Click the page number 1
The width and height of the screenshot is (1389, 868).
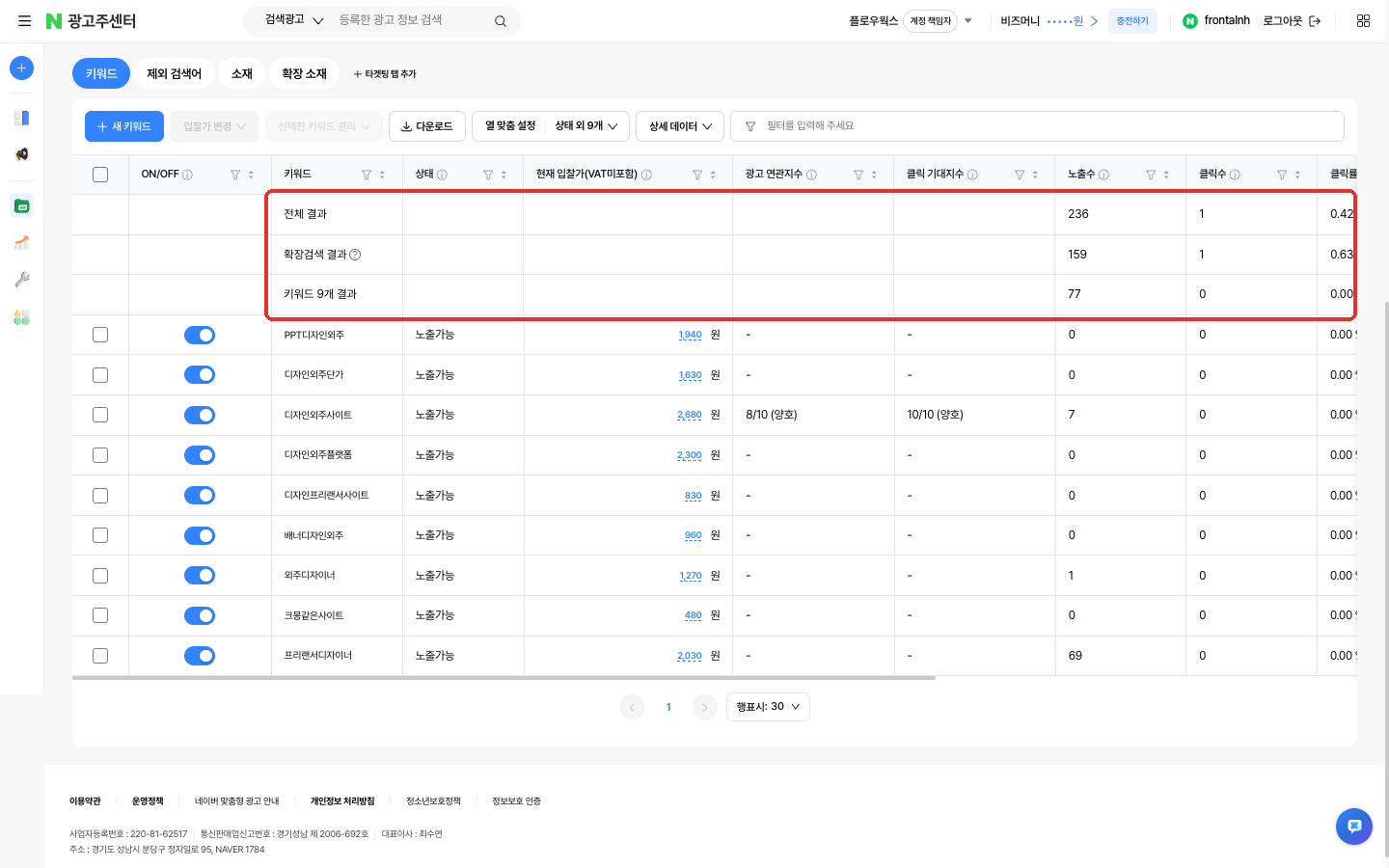[x=668, y=707]
